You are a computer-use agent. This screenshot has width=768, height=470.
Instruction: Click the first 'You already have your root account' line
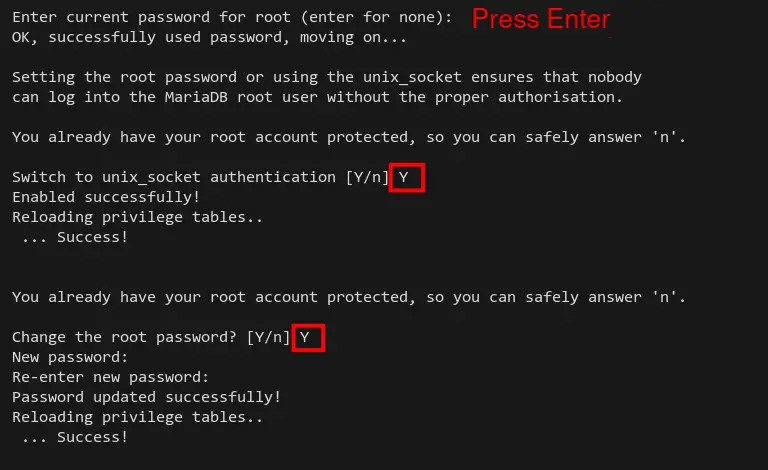(349, 138)
